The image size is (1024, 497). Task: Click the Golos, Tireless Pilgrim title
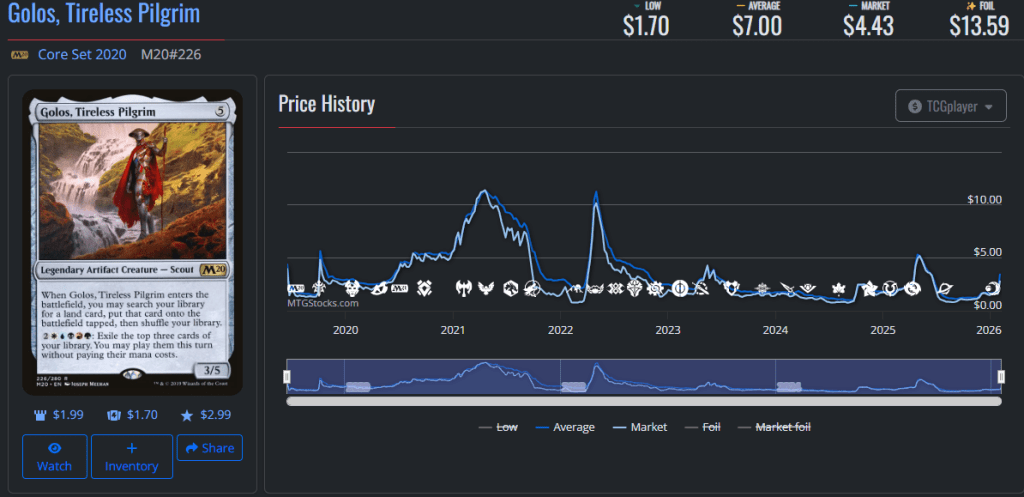coord(104,14)
